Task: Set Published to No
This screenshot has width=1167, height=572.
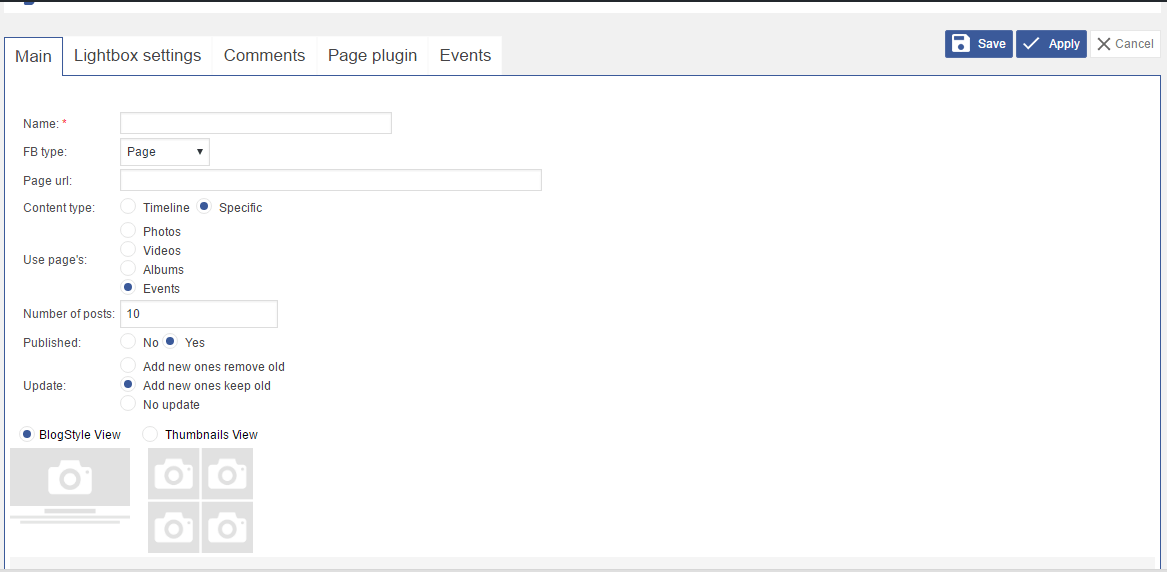Action: (x=128, y=342)
